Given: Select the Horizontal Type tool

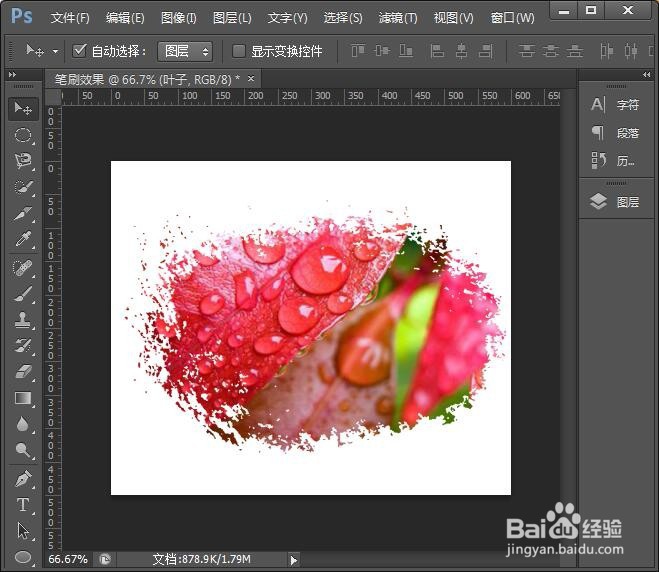Looking at the screenshot, I should 23,505.
